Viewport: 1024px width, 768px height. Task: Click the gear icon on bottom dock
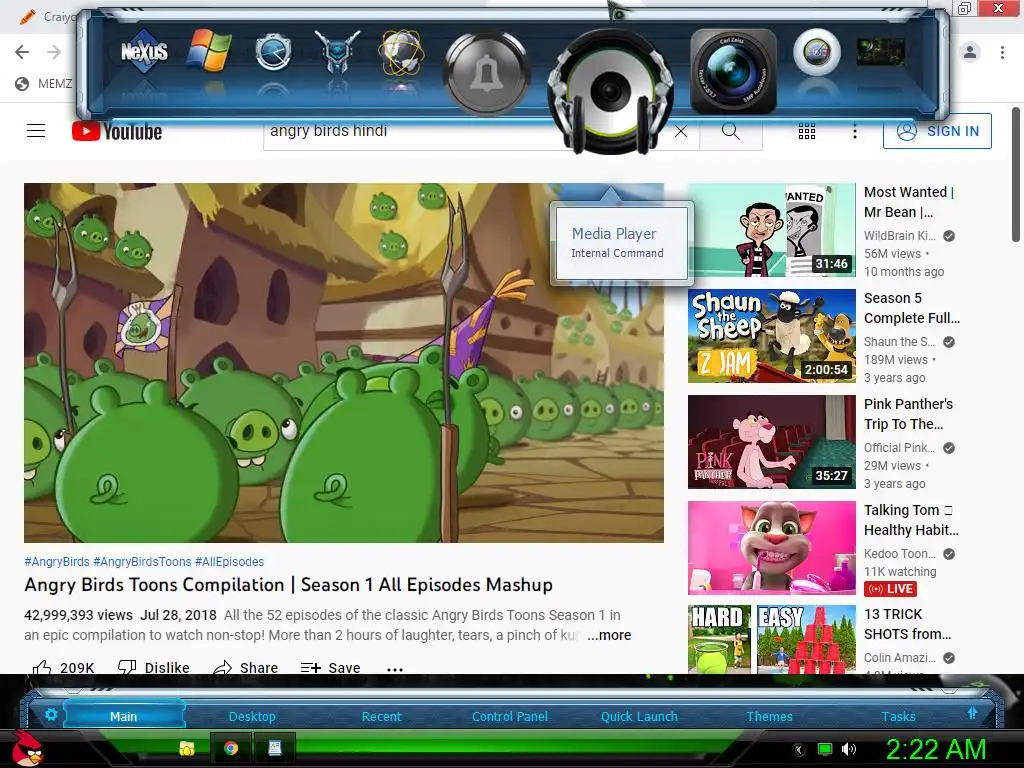point(51,714)
